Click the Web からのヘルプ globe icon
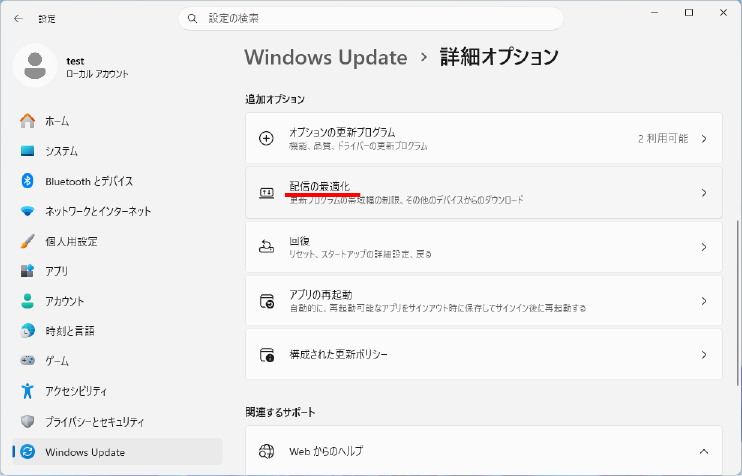Image resolution: width=742 pixels, height=476 pixels. (x=266, y=451)
